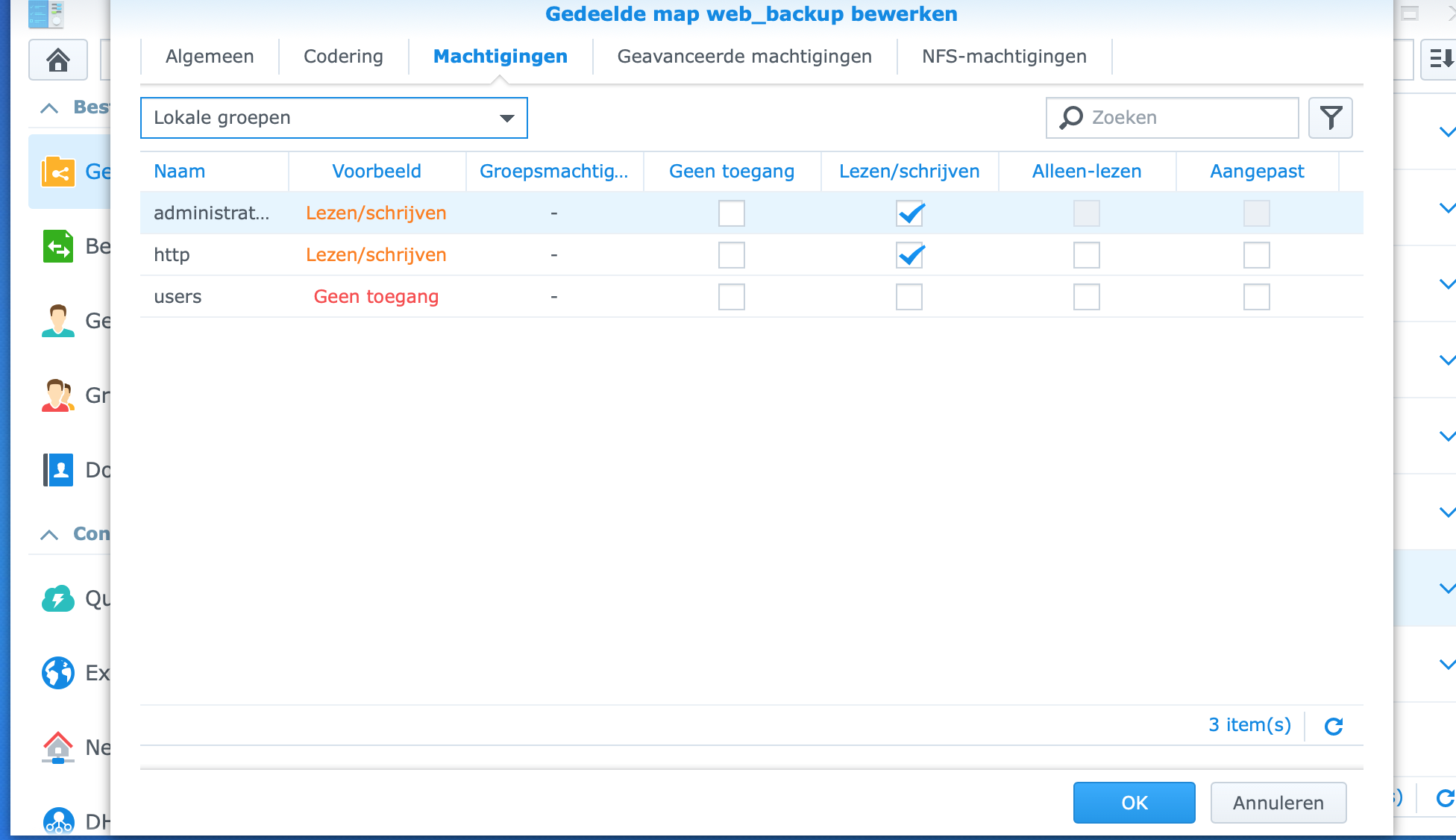This screenshot has width=1456, height=840.
Task: Check Alleen-lezen for http group
Action: tap(1087, 255)
